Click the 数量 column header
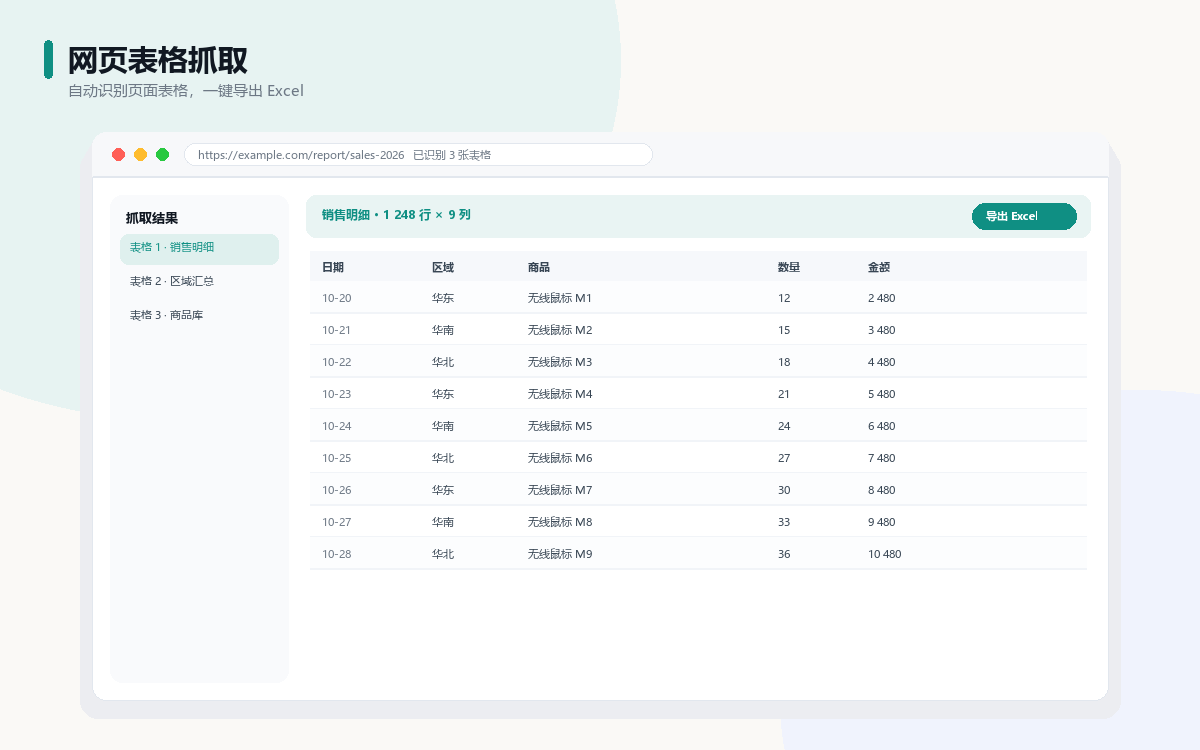 [789, 267]
